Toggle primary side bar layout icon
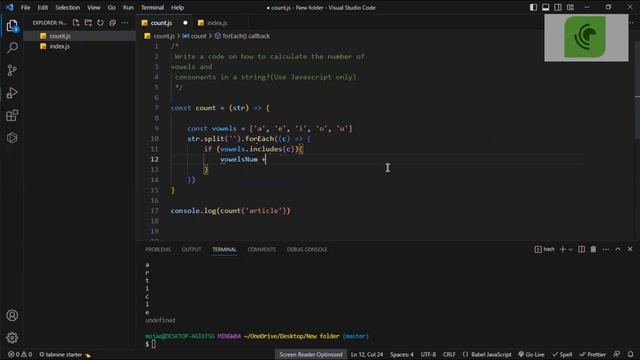Viewport: 640px width, 360px height. tap(533, 7)
